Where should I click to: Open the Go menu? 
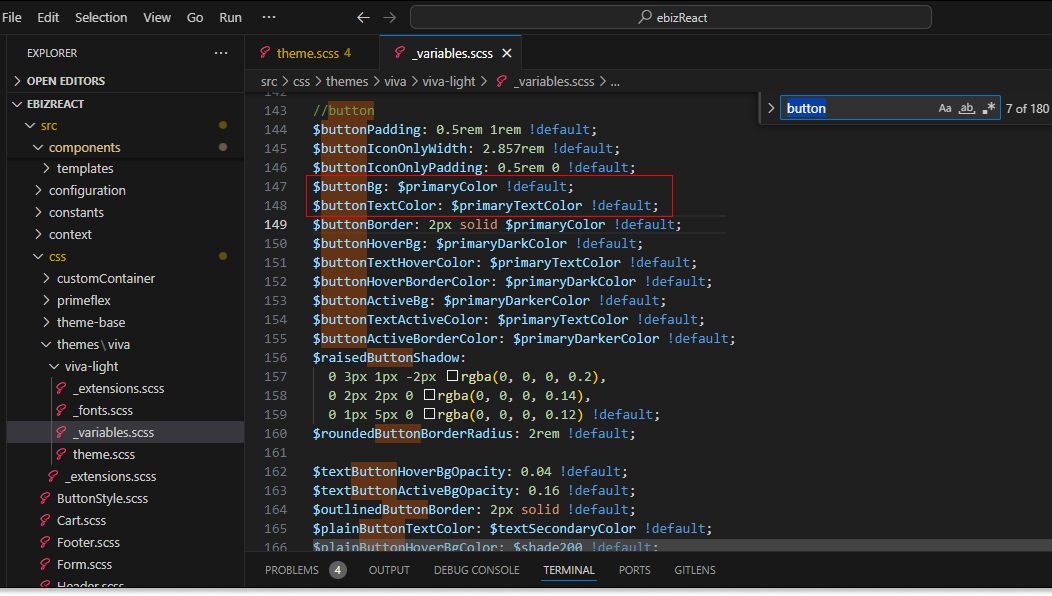(195, 17)
